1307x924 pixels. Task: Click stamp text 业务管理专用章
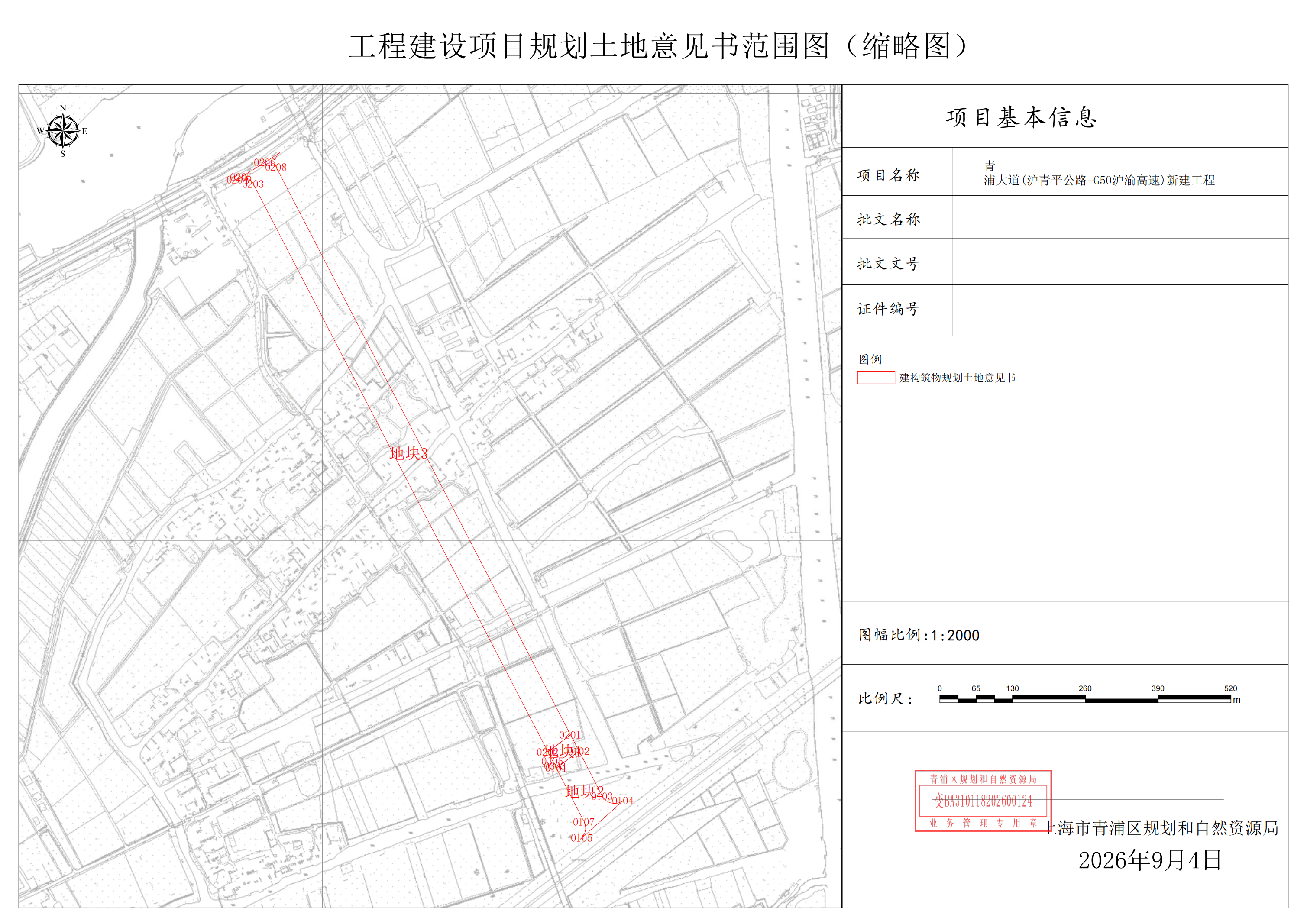click(983, 823)
